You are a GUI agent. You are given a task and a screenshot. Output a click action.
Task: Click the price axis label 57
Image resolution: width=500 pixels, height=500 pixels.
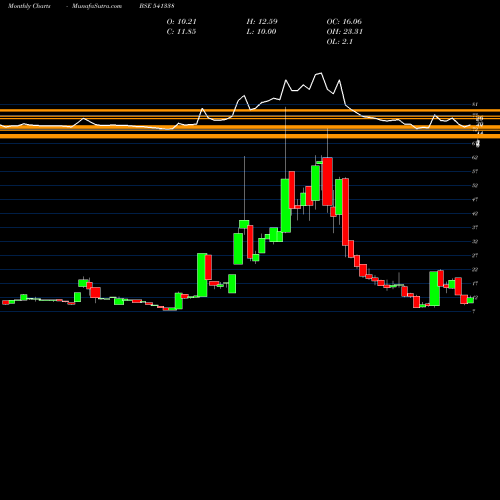[x=475, y=171]
